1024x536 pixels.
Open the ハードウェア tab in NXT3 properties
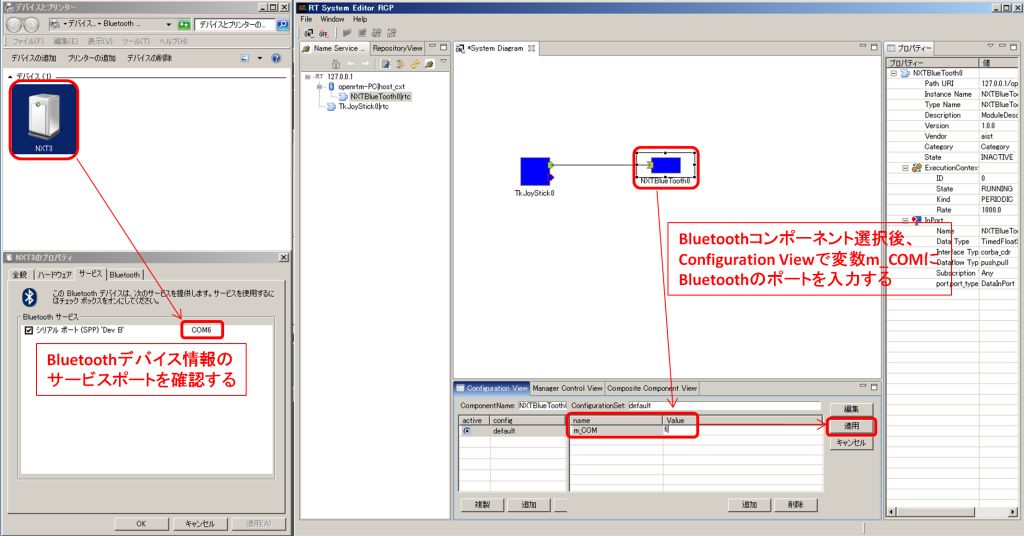(x=53, y=275)
